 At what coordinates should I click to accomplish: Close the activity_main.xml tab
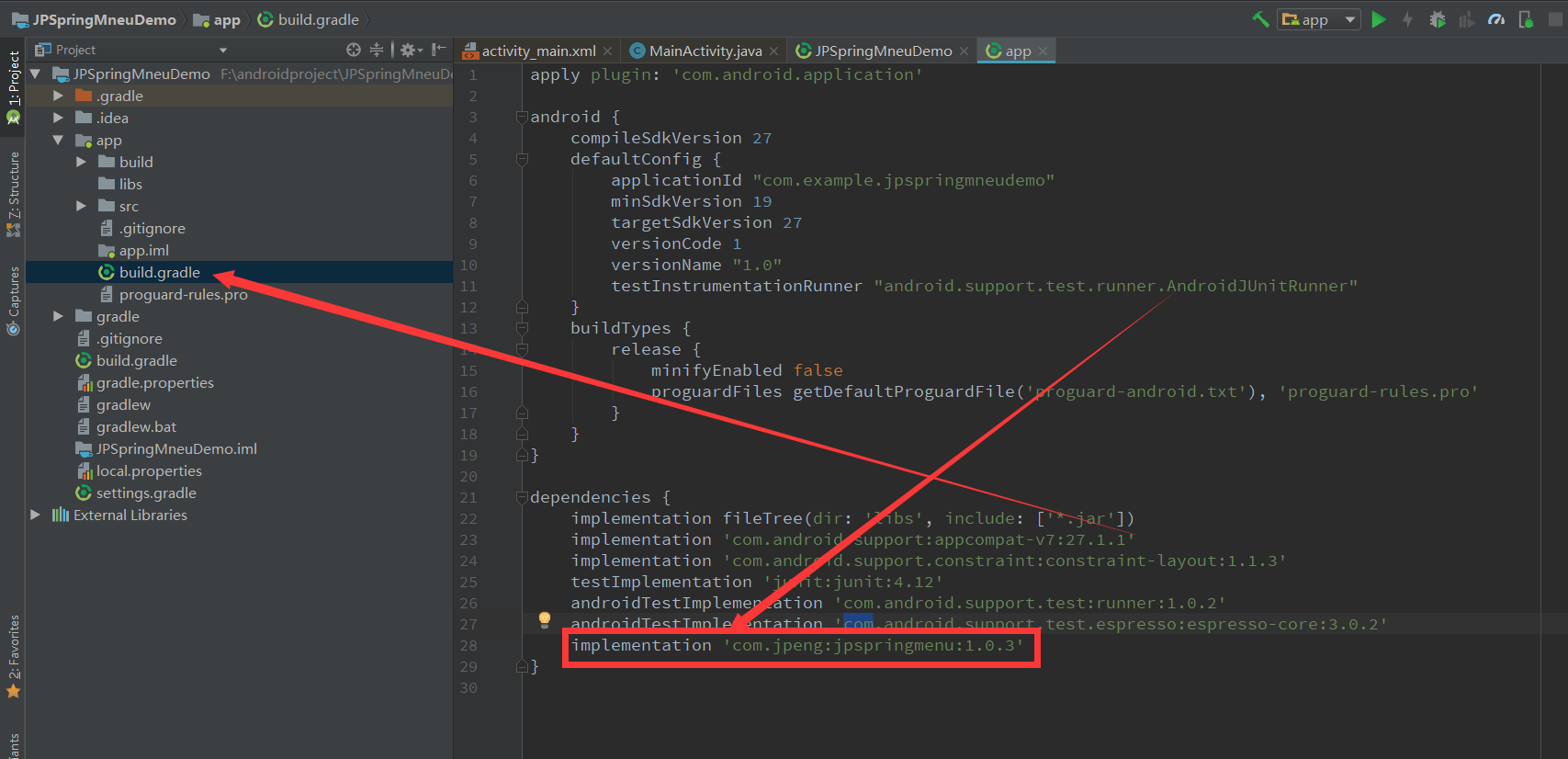pyautogui.click(x=608, y=51)
